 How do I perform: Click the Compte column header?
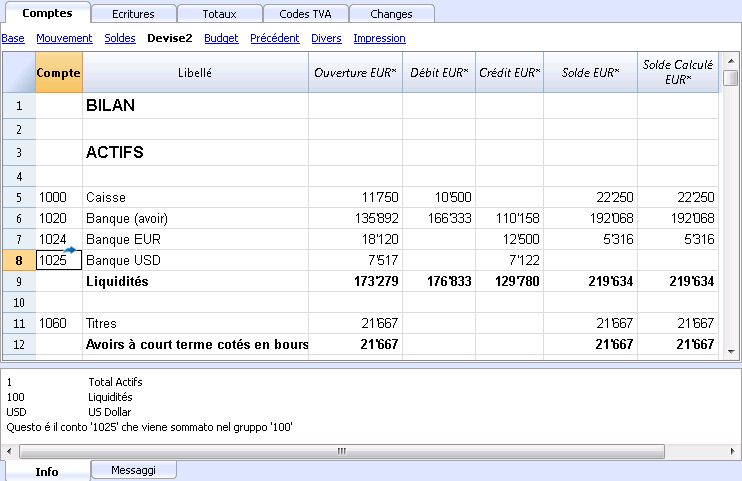(59, 72)
